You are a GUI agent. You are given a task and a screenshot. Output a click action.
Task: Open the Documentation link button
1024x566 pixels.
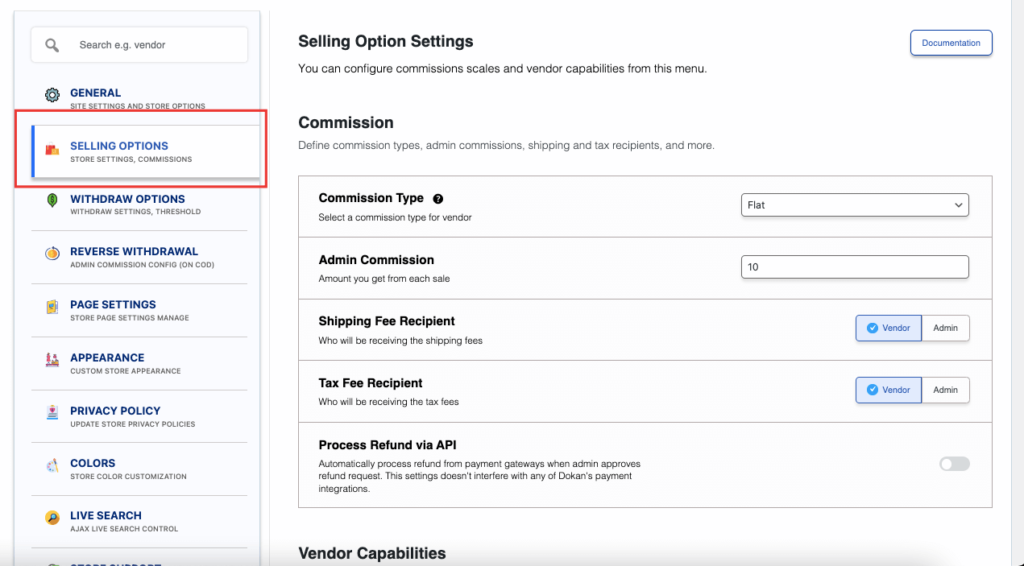tap(951, 43)
